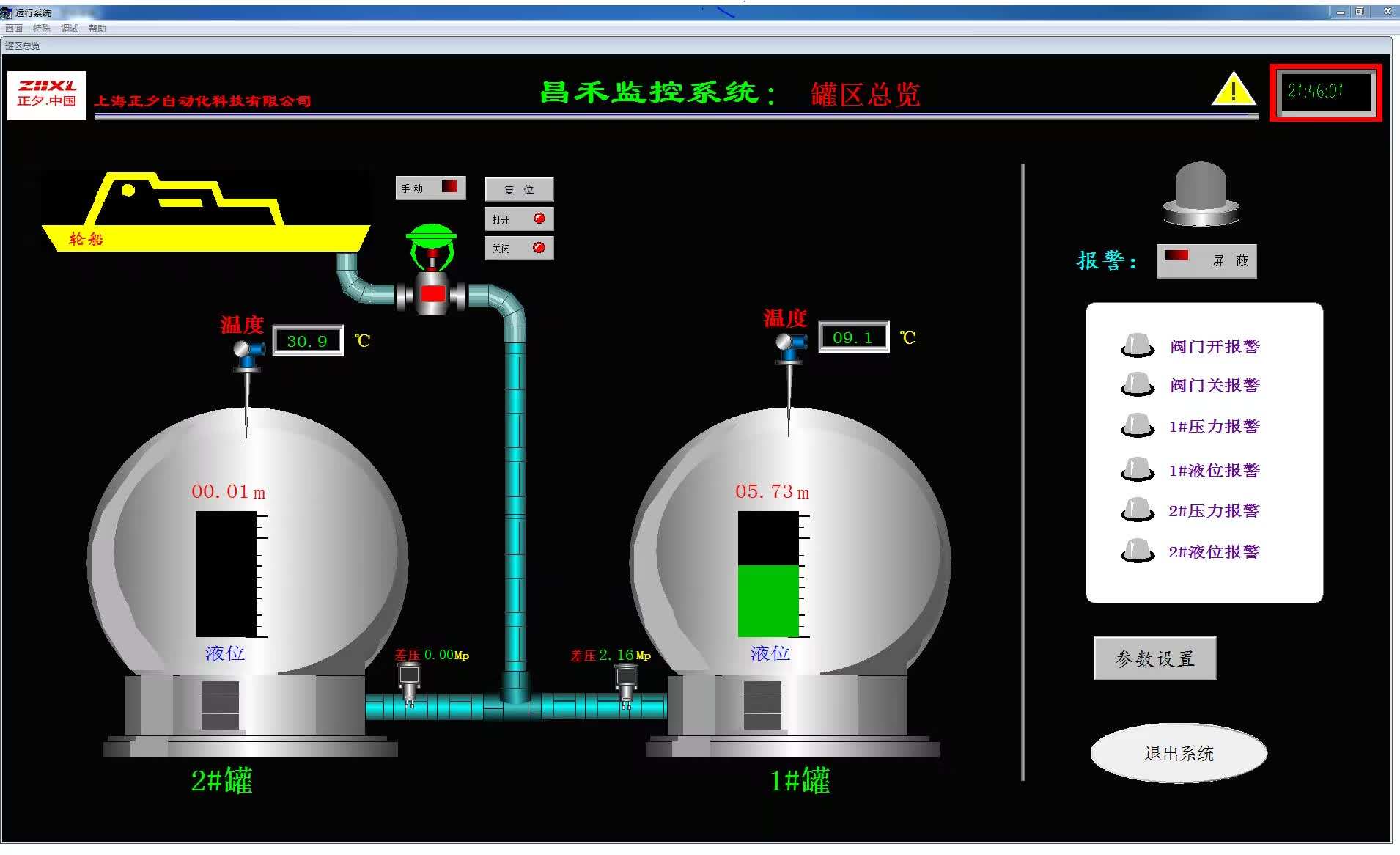Click the 2# tank temperature value field
The image size is (1400, 855).
307,341
